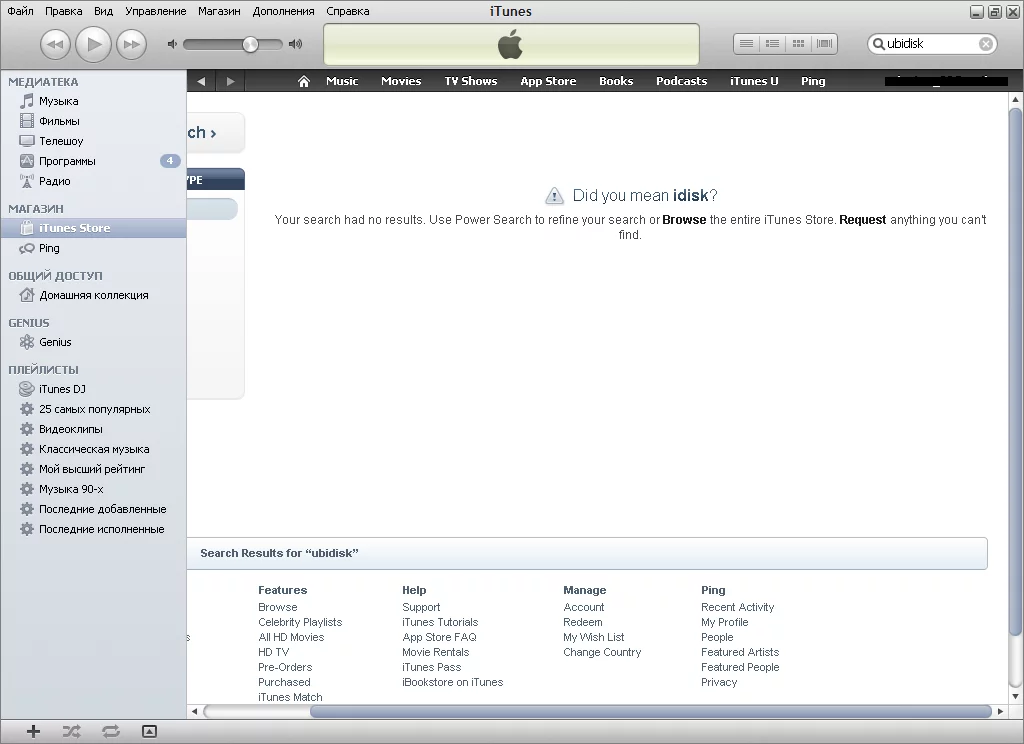1024x744 pixels.
Task: Open Домашняя коллекция home sharing
Action: 93,295
